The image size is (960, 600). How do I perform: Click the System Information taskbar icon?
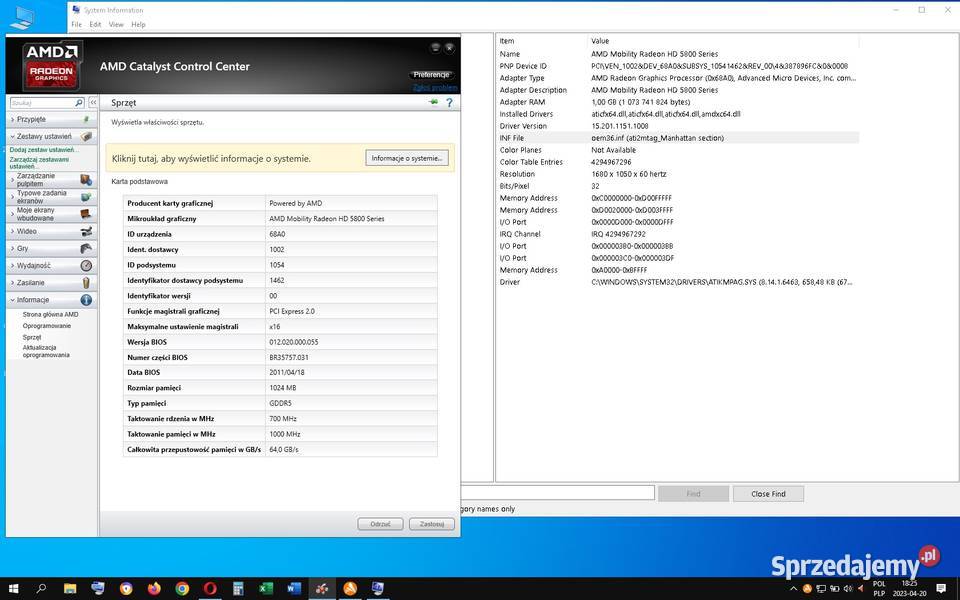(x=378, y=588)
